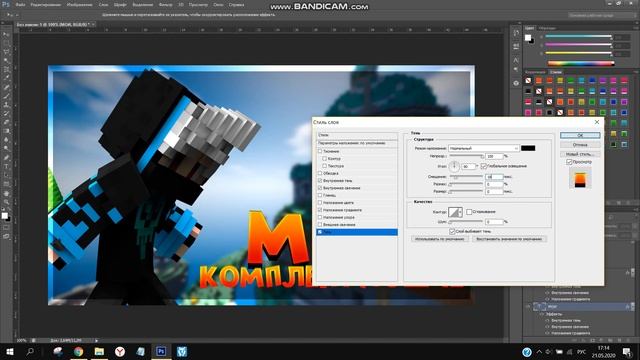Select Параметры наложения in styles list
Viewport: 640px width, 360px height.
pos(357,143)
